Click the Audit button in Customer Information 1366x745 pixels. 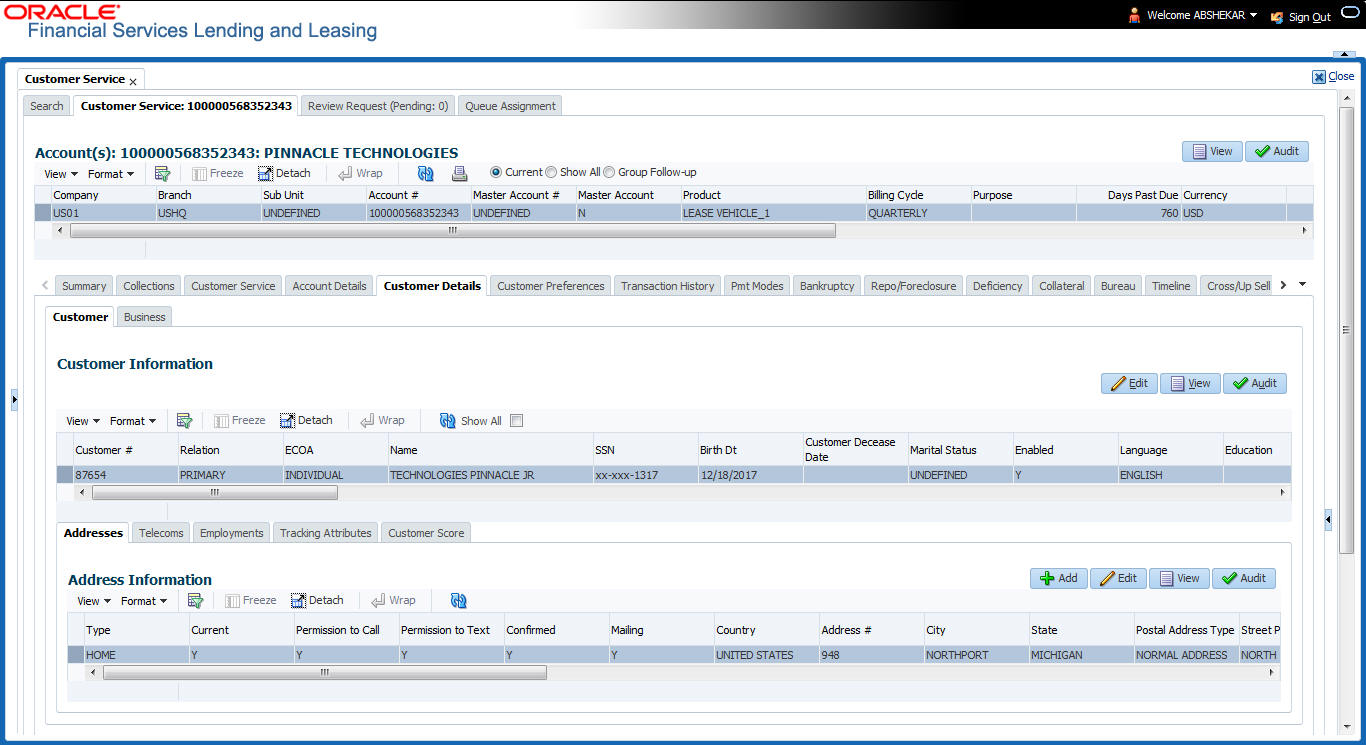1255,383
